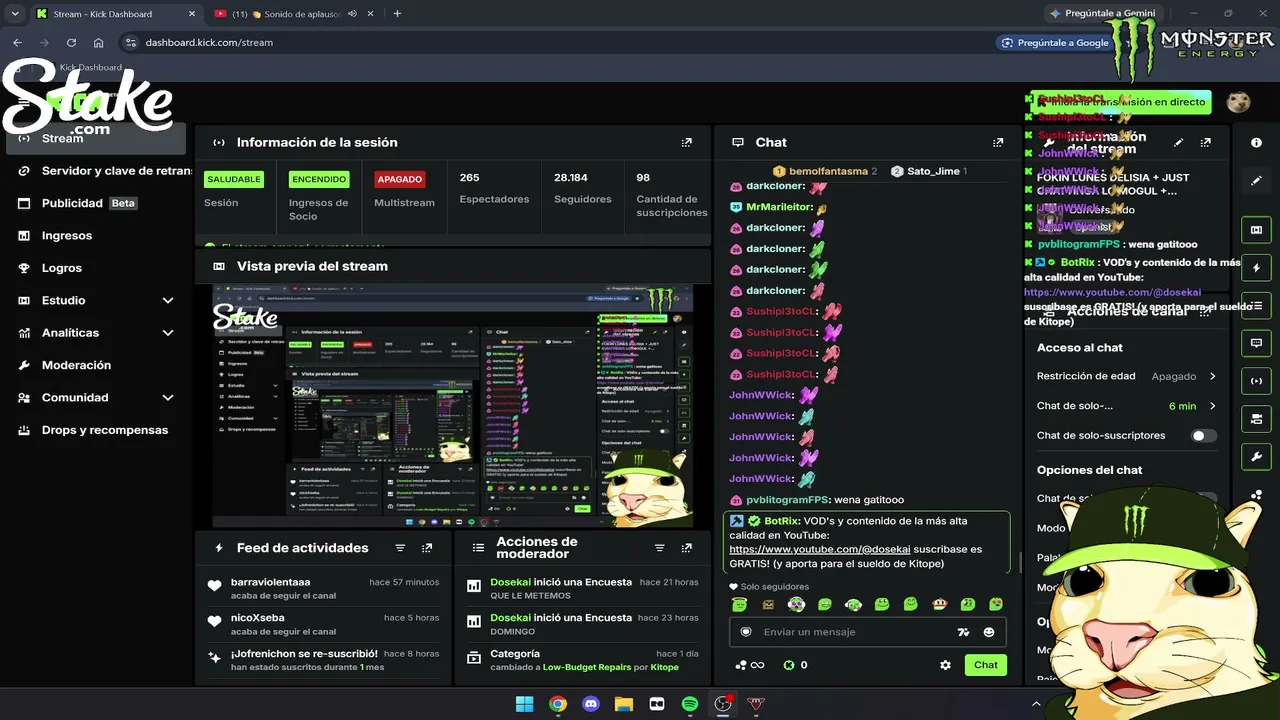Click the bemolfantasma top gifter name

click(x=828, y=171)
